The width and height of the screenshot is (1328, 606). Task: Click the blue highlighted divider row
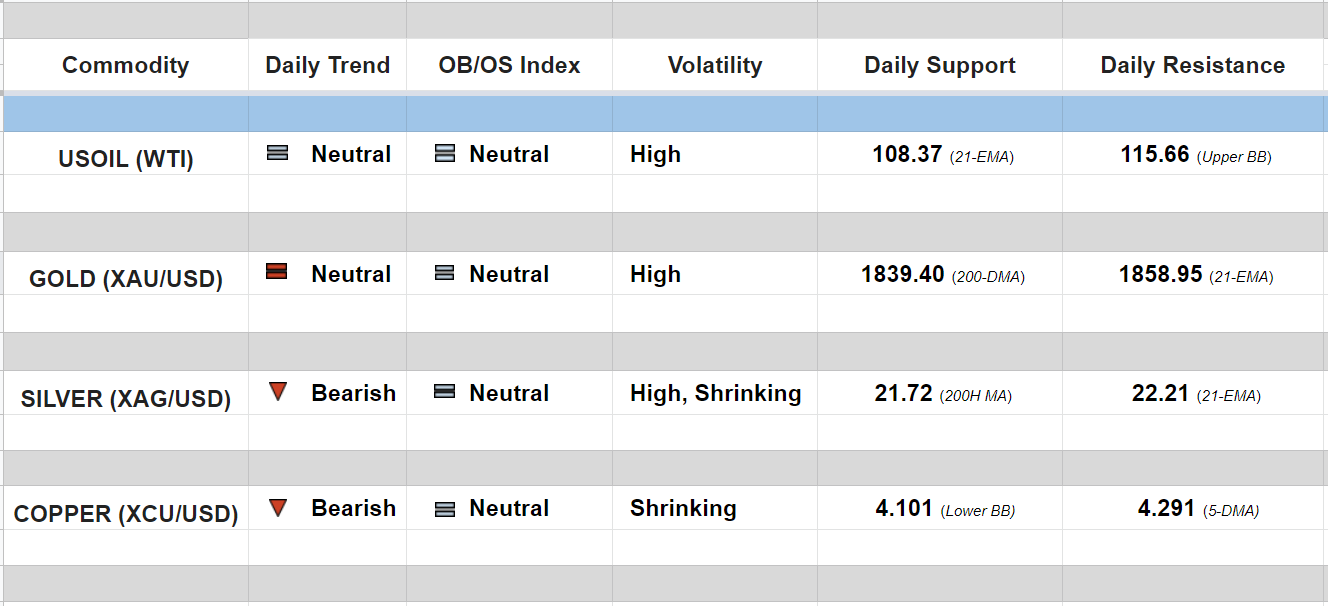click(x=664, y=114)
